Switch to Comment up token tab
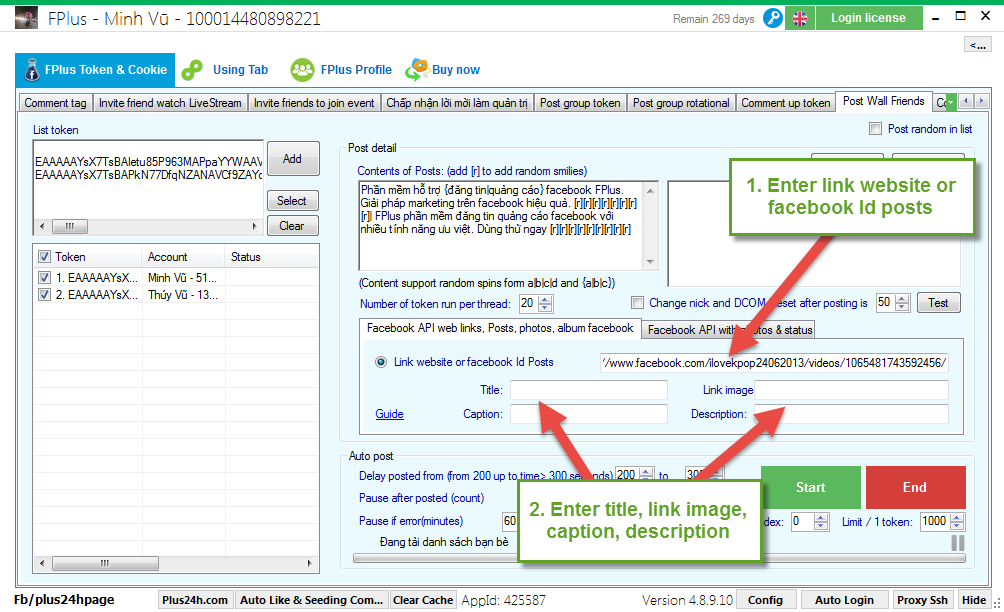This screenshot has height=612, width=1004. pos(786,103)
